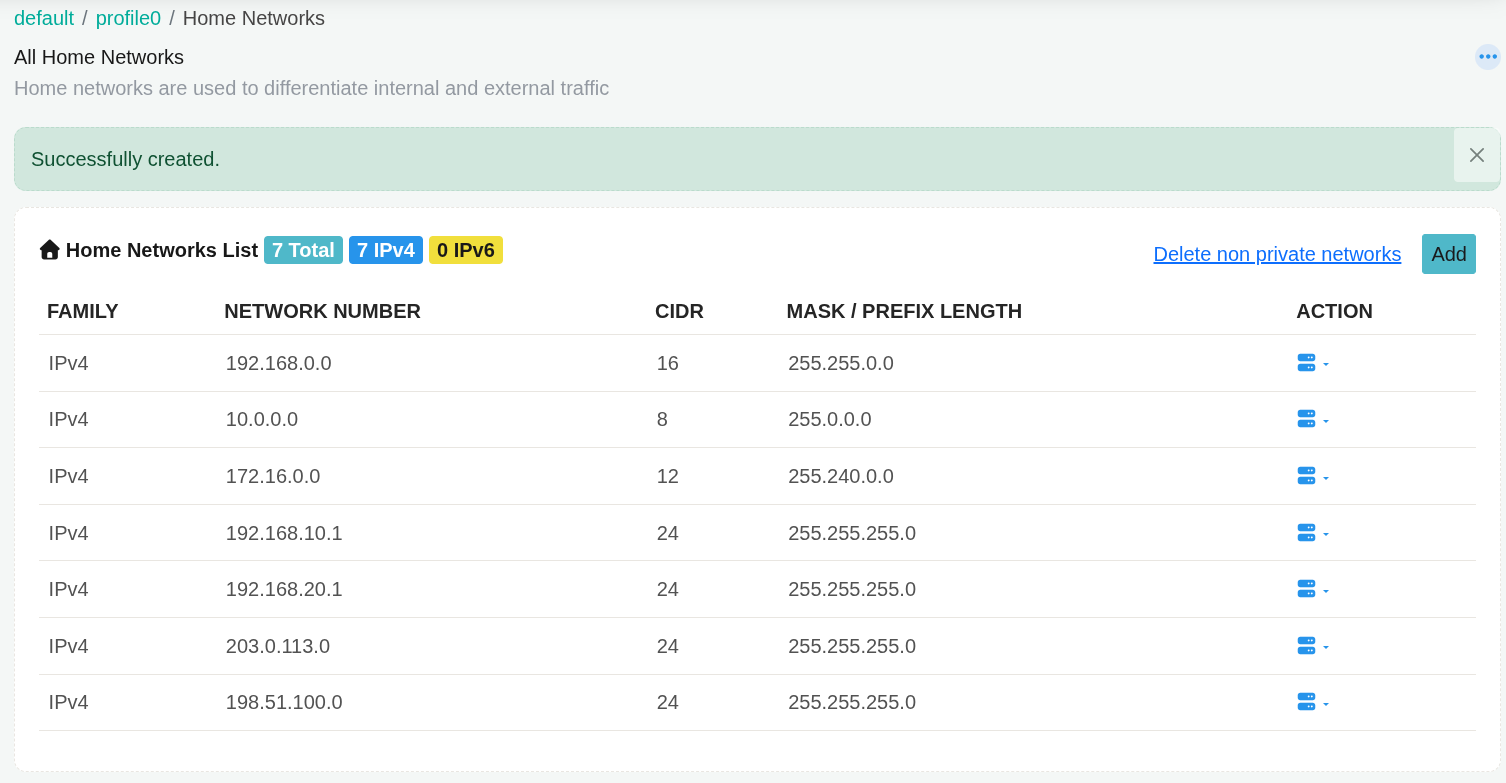Click the '7 IPv4' badge
Viewport: 1506px width, 783px height.
pyautogui.click(x=386, y=250)
